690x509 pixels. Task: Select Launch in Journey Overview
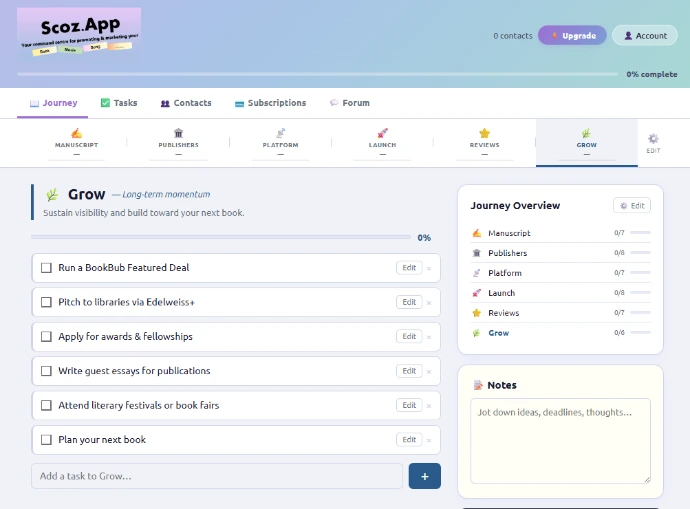(x=560, y=293)
